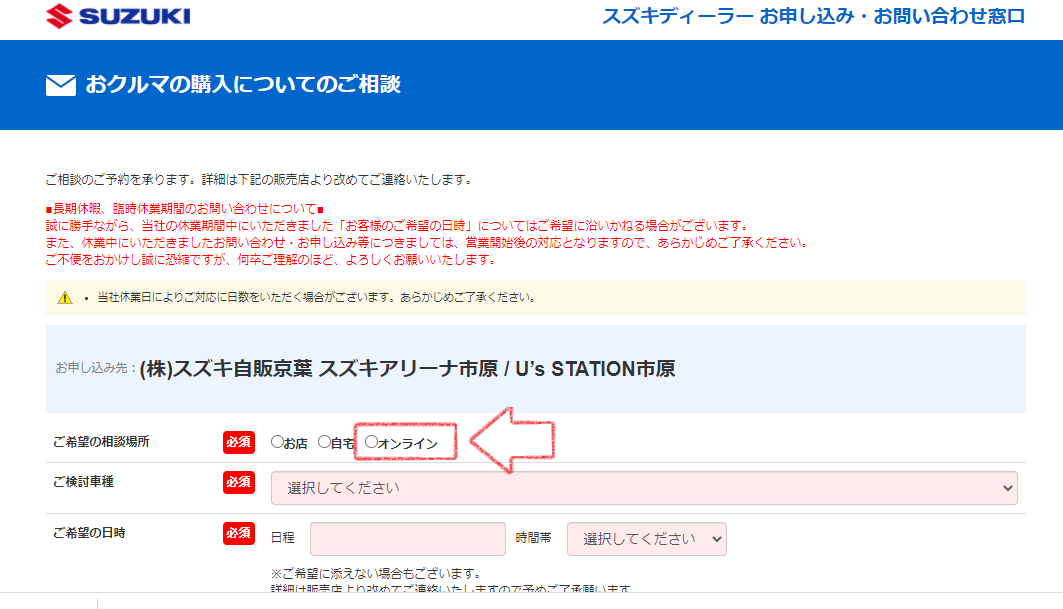
Task: Click the ご検討車種 label
Action: pyautogui.click(x=83, y=482)
